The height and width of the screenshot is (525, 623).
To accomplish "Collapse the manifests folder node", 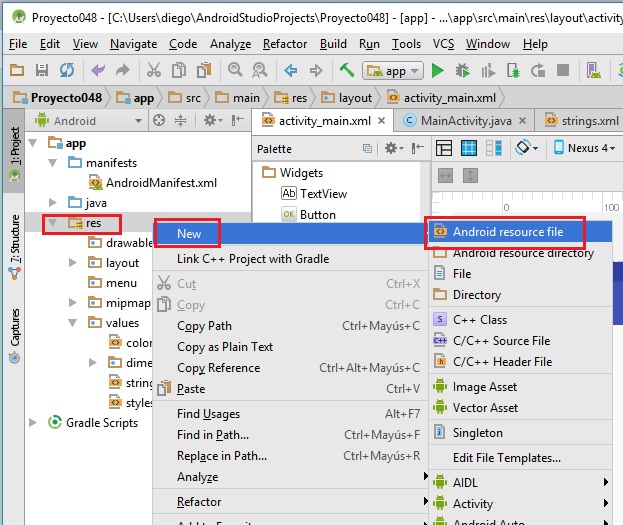I will tap(52, 163).
